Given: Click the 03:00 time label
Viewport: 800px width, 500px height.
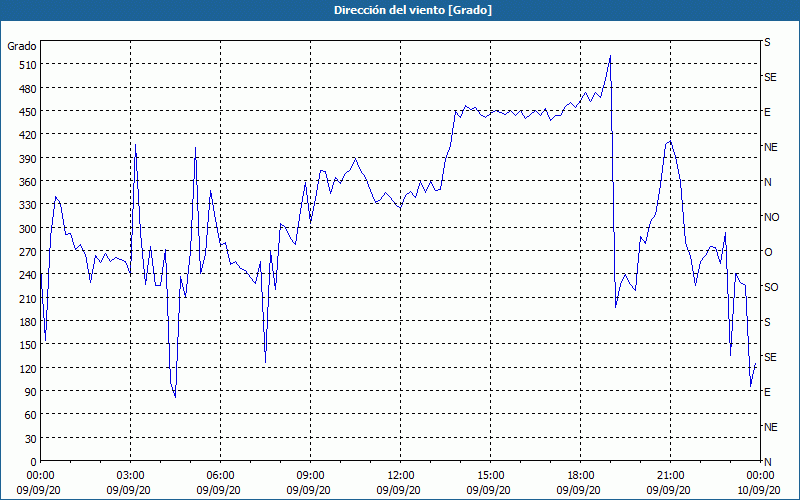Looking at the screenshot, I should [x=131, y=476].
